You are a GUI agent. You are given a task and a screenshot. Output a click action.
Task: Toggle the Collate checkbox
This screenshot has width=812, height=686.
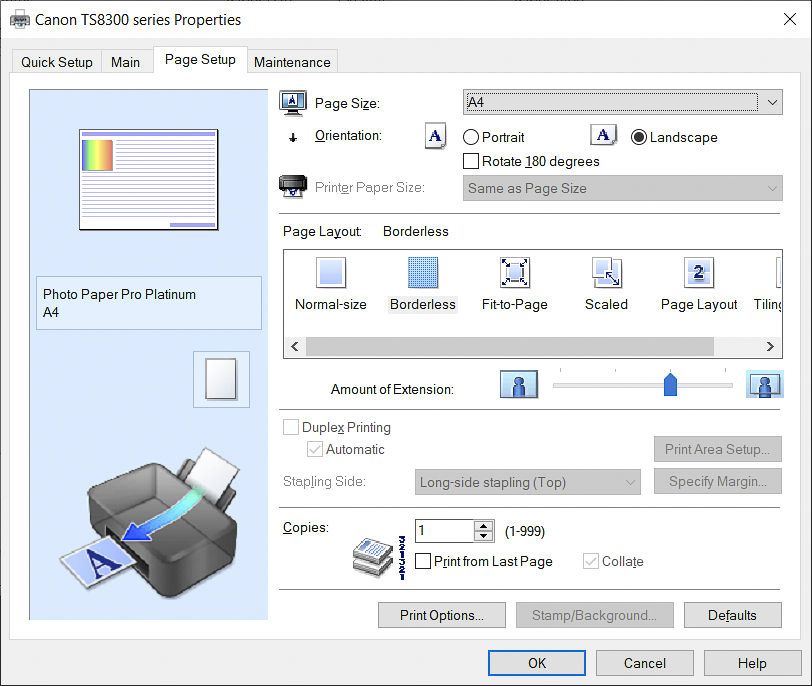click(590, 561)
